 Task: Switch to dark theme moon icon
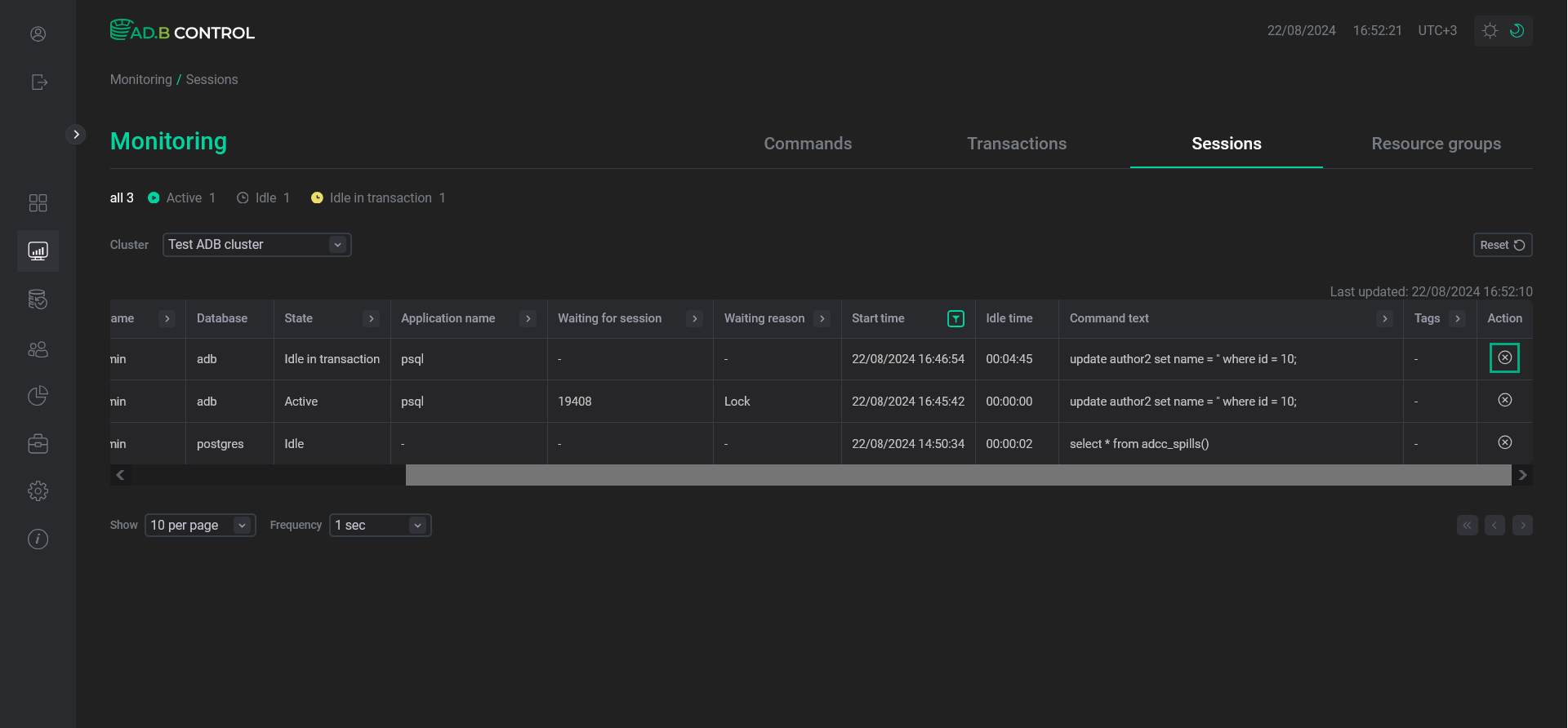[x=1517, y=31]
